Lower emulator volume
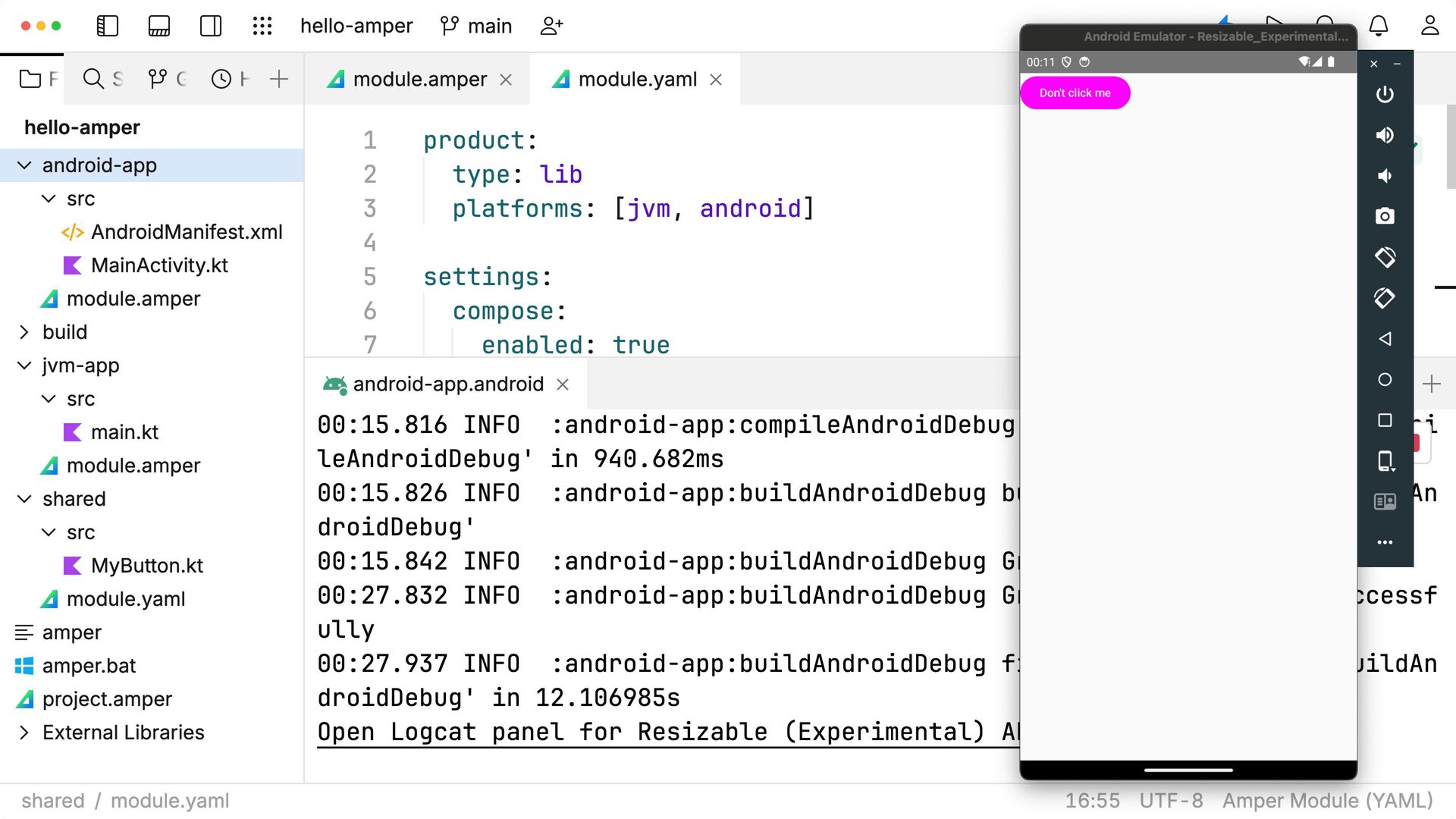This screenshot has height=819, width=1456. click(1385, 176)
